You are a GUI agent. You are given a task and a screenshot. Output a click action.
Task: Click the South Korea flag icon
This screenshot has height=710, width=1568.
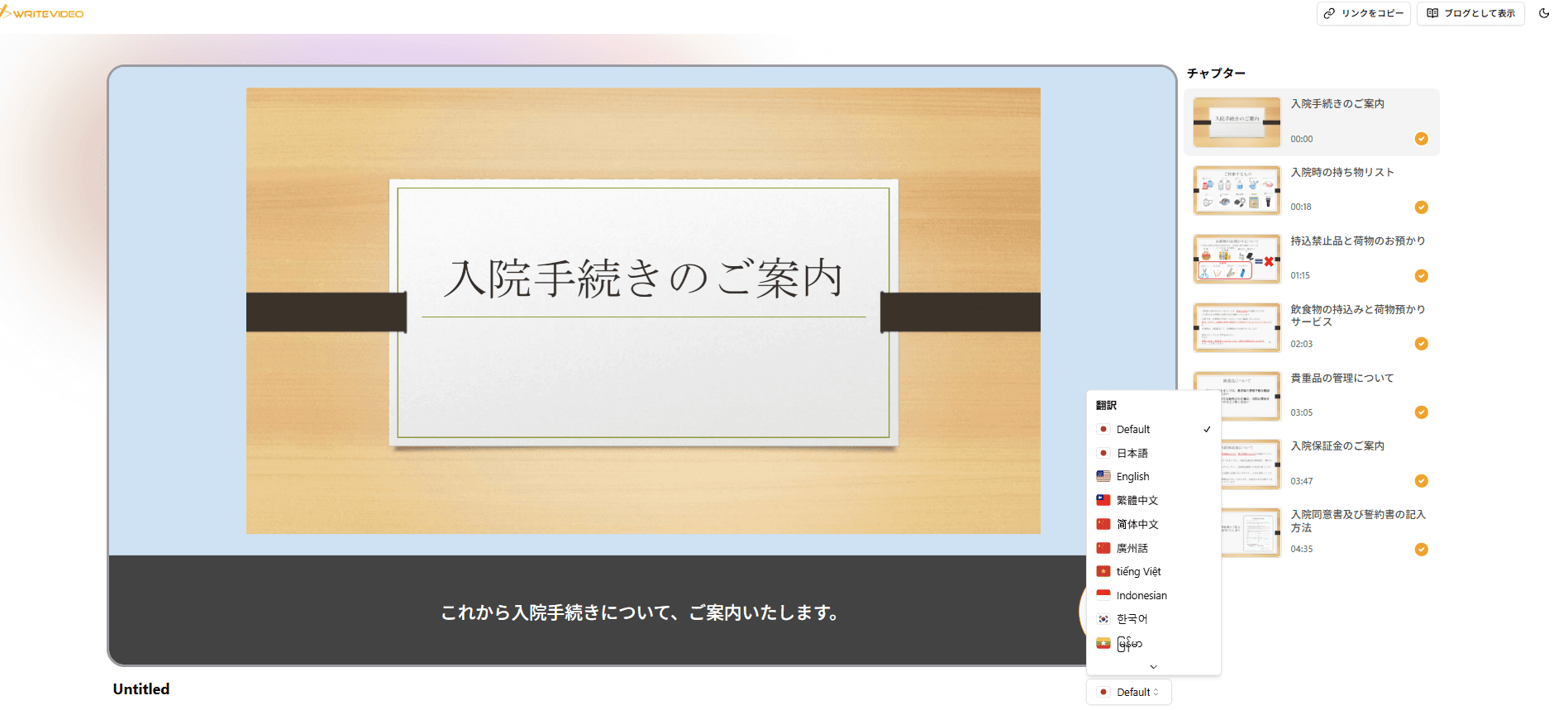1103,619
